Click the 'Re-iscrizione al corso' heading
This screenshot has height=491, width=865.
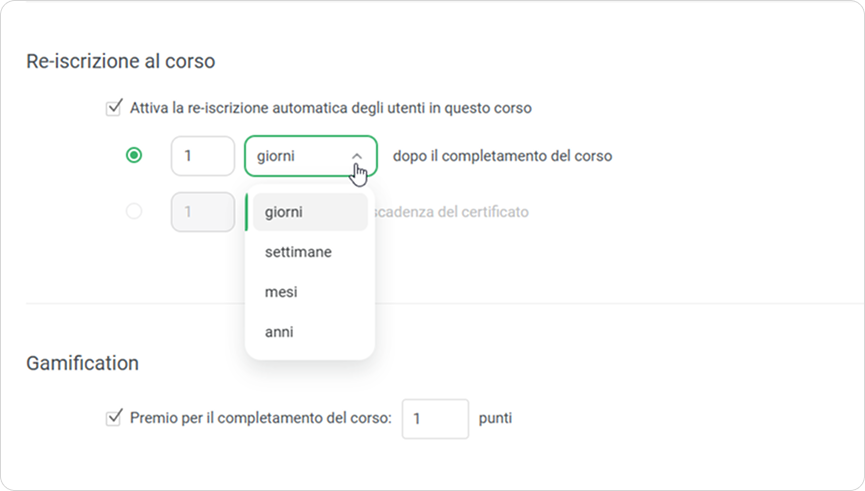121,61
